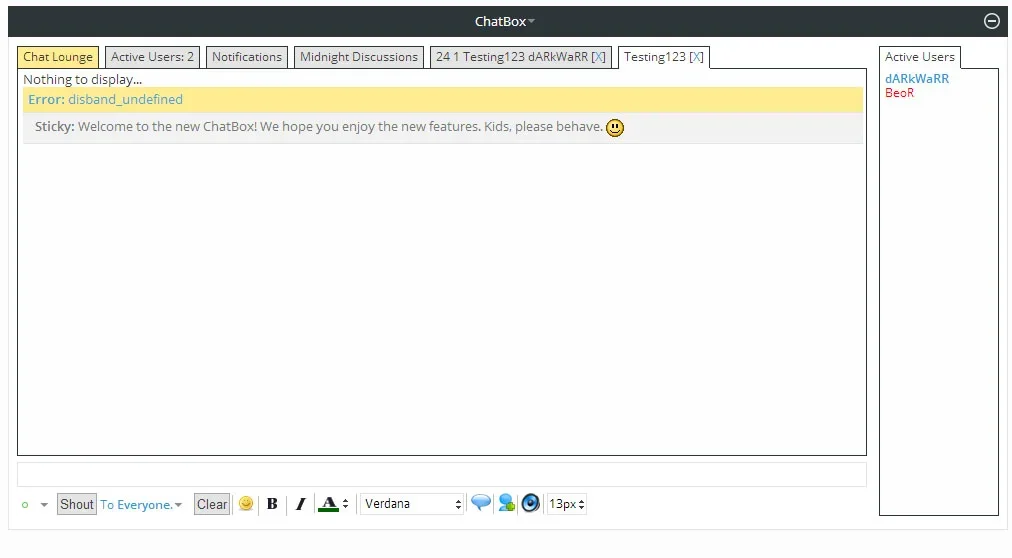Viewport: 1012px width, 558px height.
Task: Click the Nothing to display... text
Action: [83, 79]
